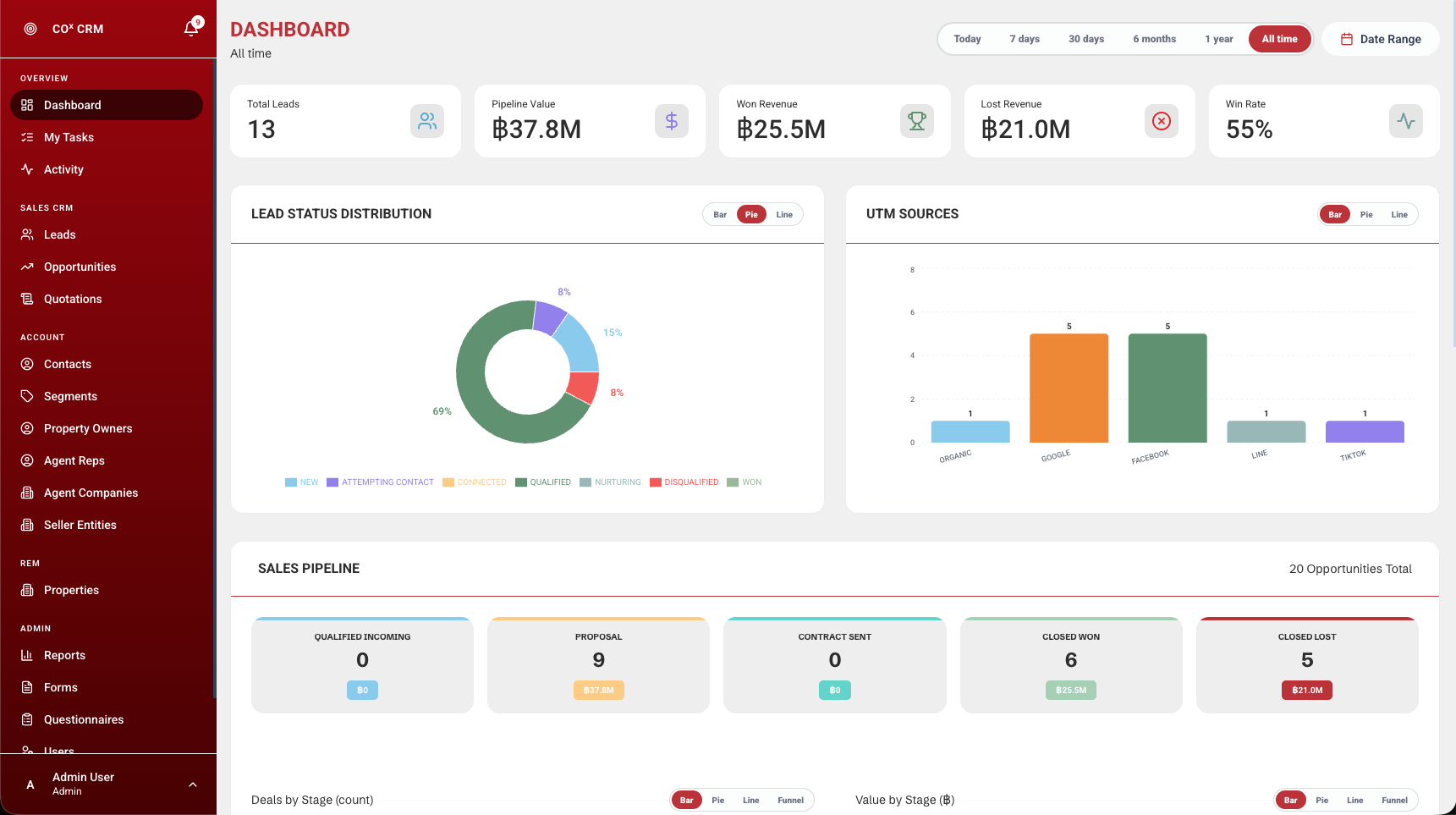Click the Opportunities trend icon
Image resolution: width=1456 pixels, height=815 pixels.
[27, 267]
